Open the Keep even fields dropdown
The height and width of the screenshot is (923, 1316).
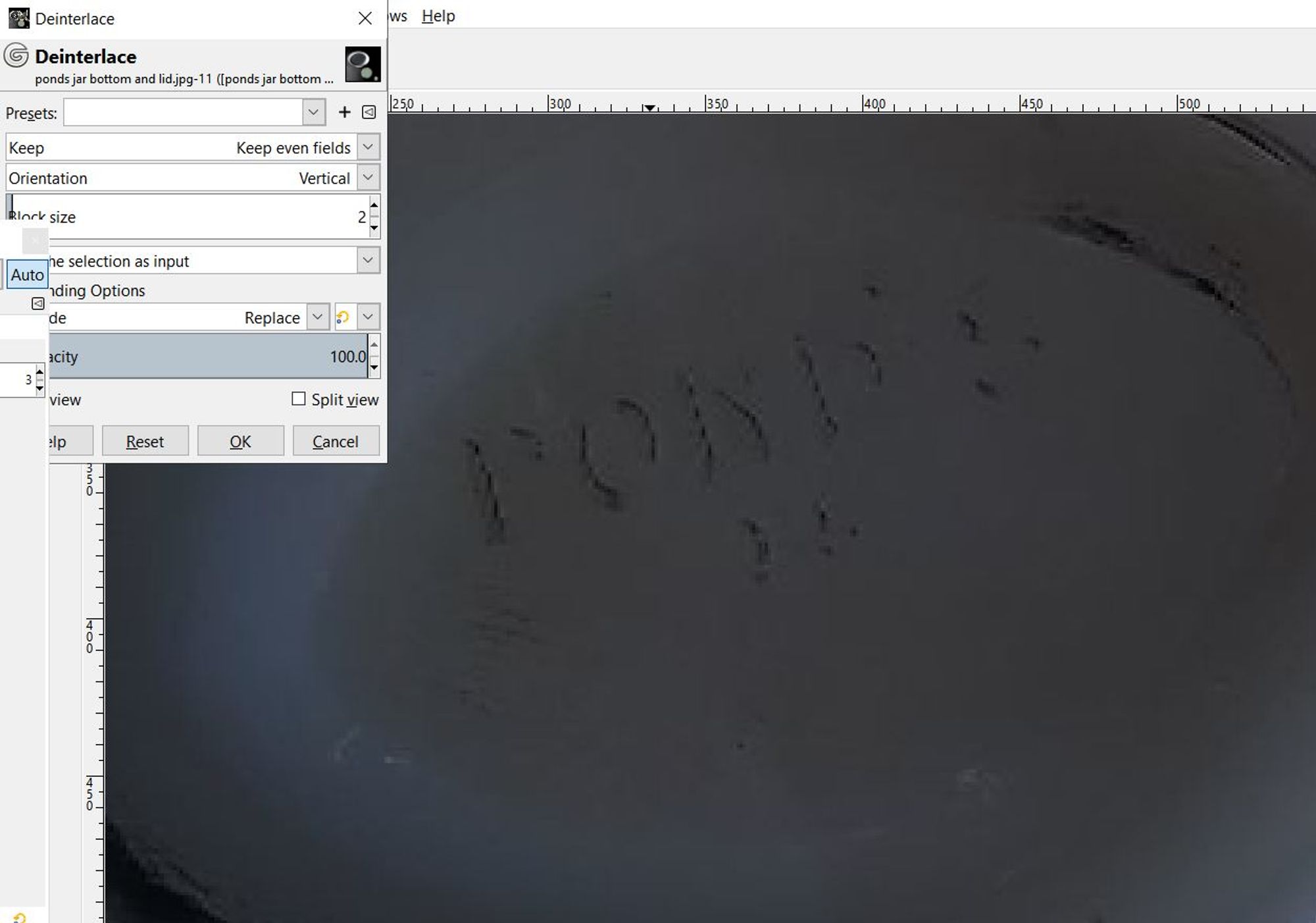368,147
